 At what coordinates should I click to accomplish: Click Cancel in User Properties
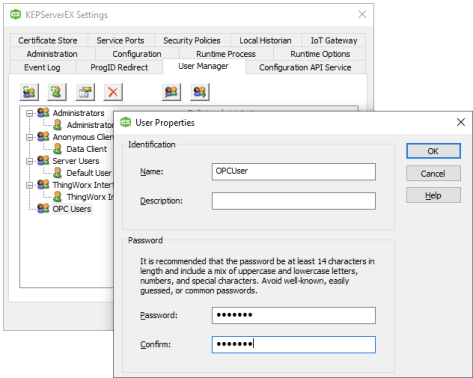(x=433, y=173)
